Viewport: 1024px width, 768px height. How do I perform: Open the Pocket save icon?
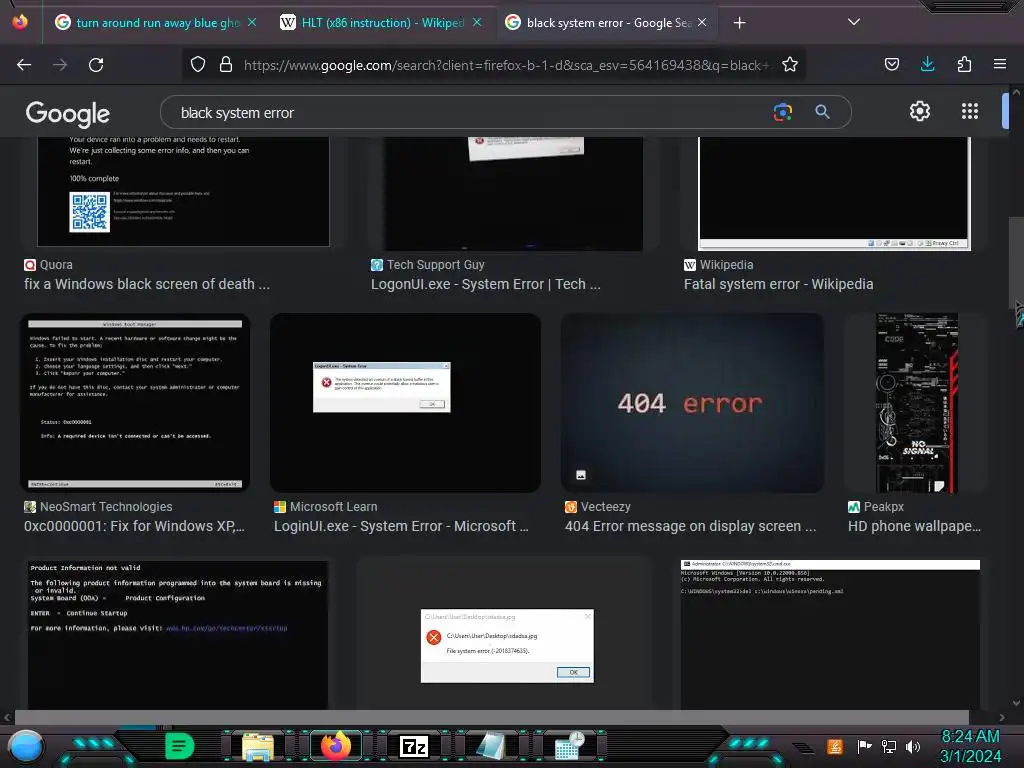click(891, 65)
